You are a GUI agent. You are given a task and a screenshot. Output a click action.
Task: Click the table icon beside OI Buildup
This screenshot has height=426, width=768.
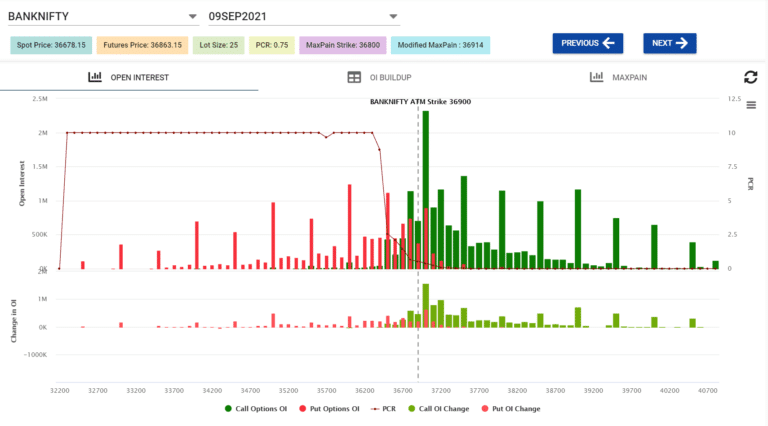(354, 77)
